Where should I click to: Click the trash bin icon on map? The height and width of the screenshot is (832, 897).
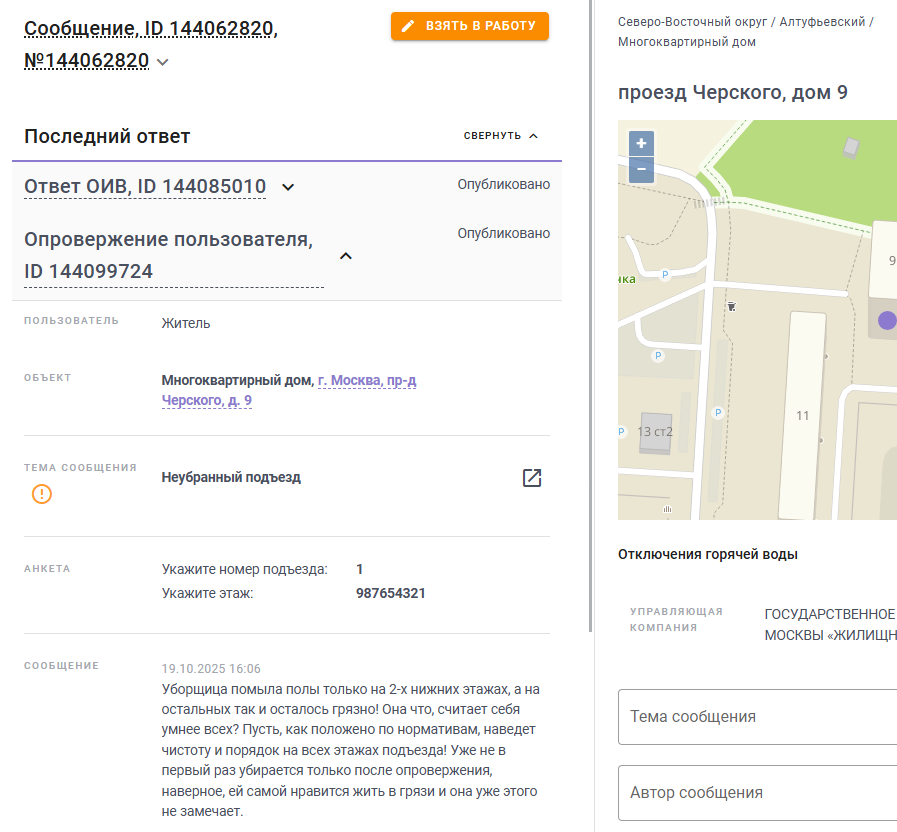(x=732, y=307)
